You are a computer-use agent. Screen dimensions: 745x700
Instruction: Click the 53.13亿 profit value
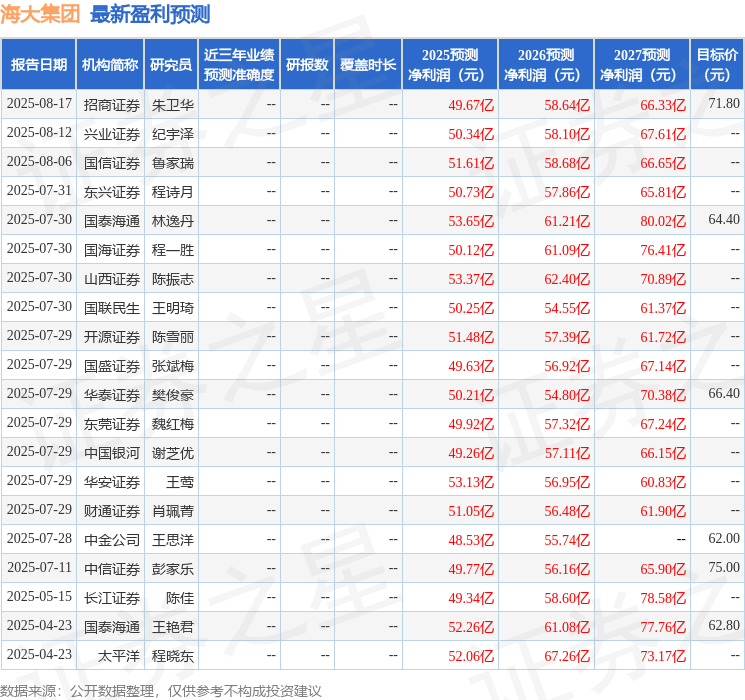pos(471,482)
